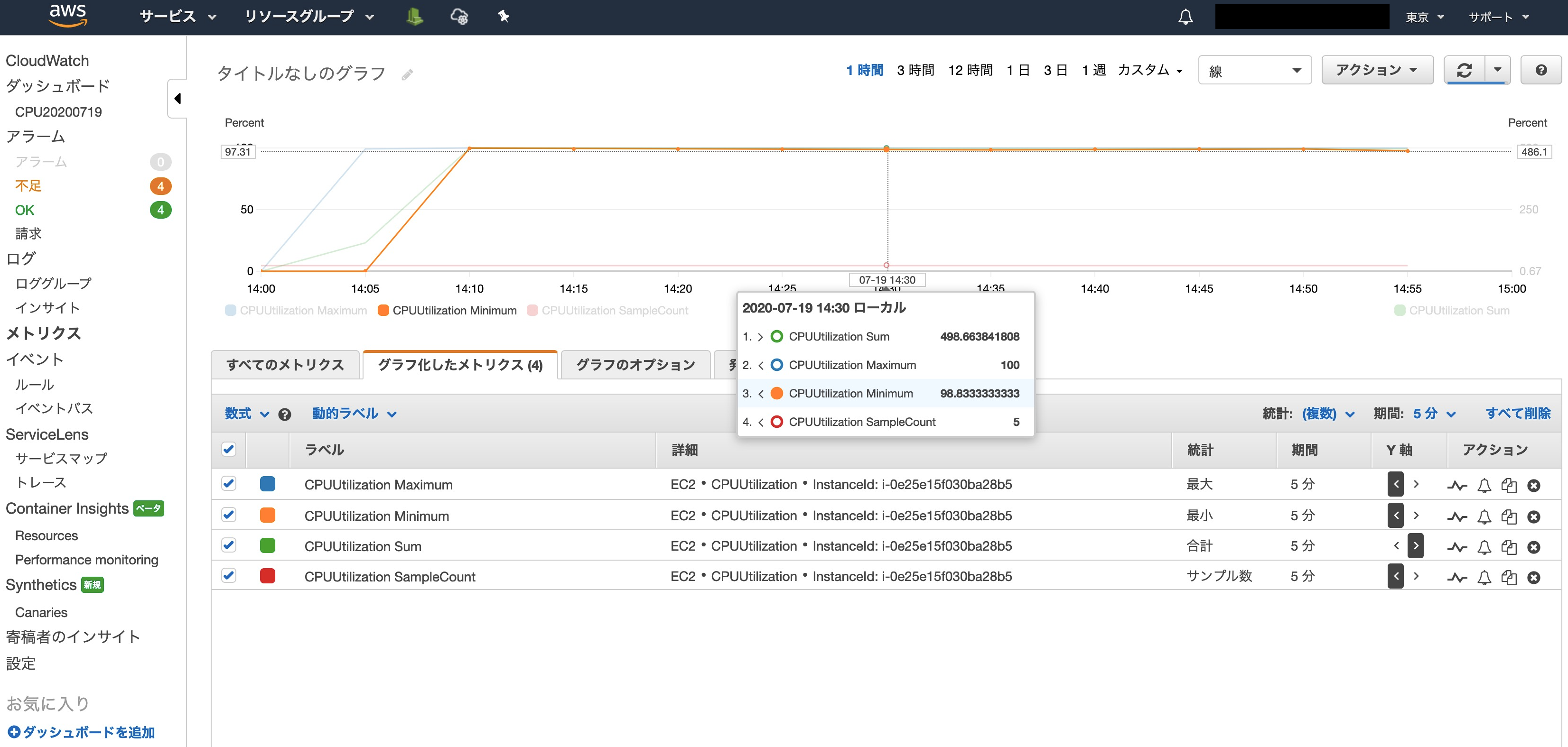Switch to the すべてのメトリクス tab
This screenshot has width=1568, height=747.
[285, 365]
